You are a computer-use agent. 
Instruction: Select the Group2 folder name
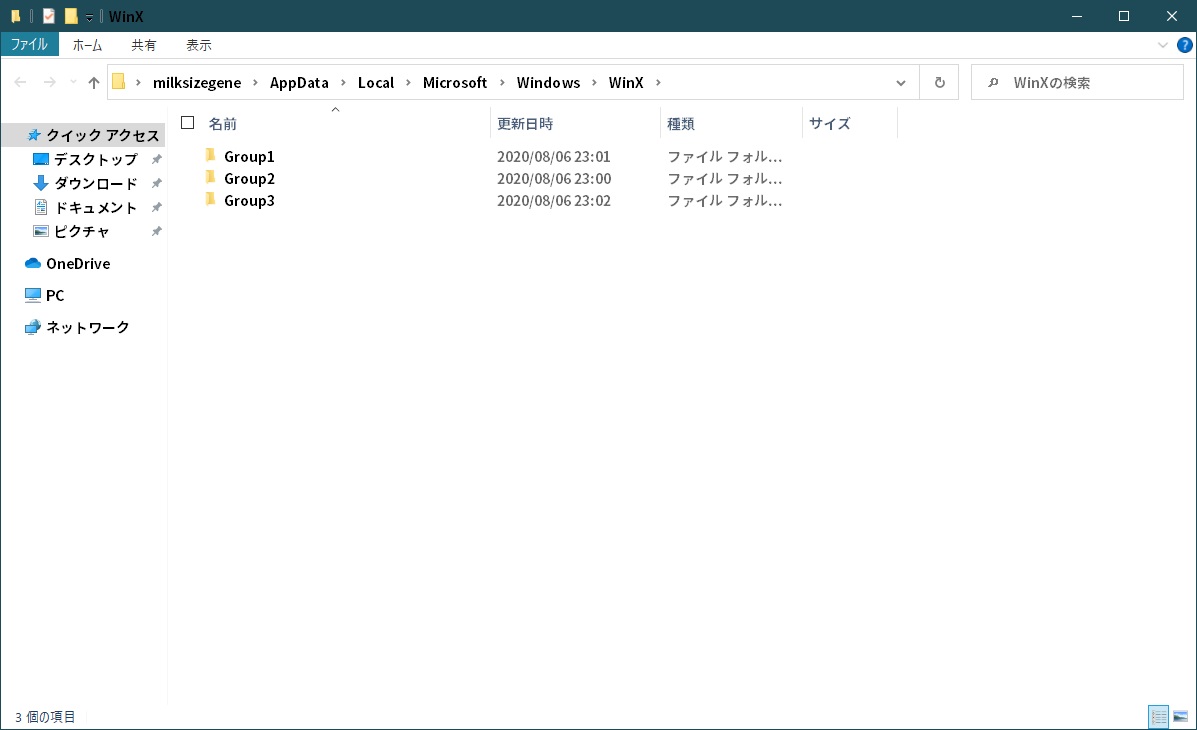(249, 179)
